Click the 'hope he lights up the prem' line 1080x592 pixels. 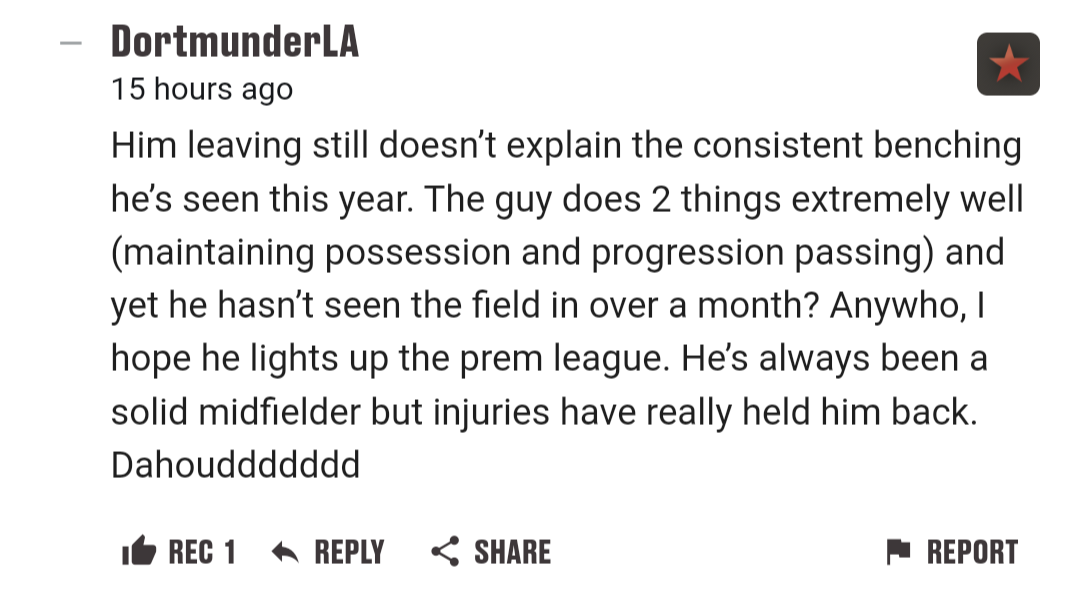tap(549, 359)
